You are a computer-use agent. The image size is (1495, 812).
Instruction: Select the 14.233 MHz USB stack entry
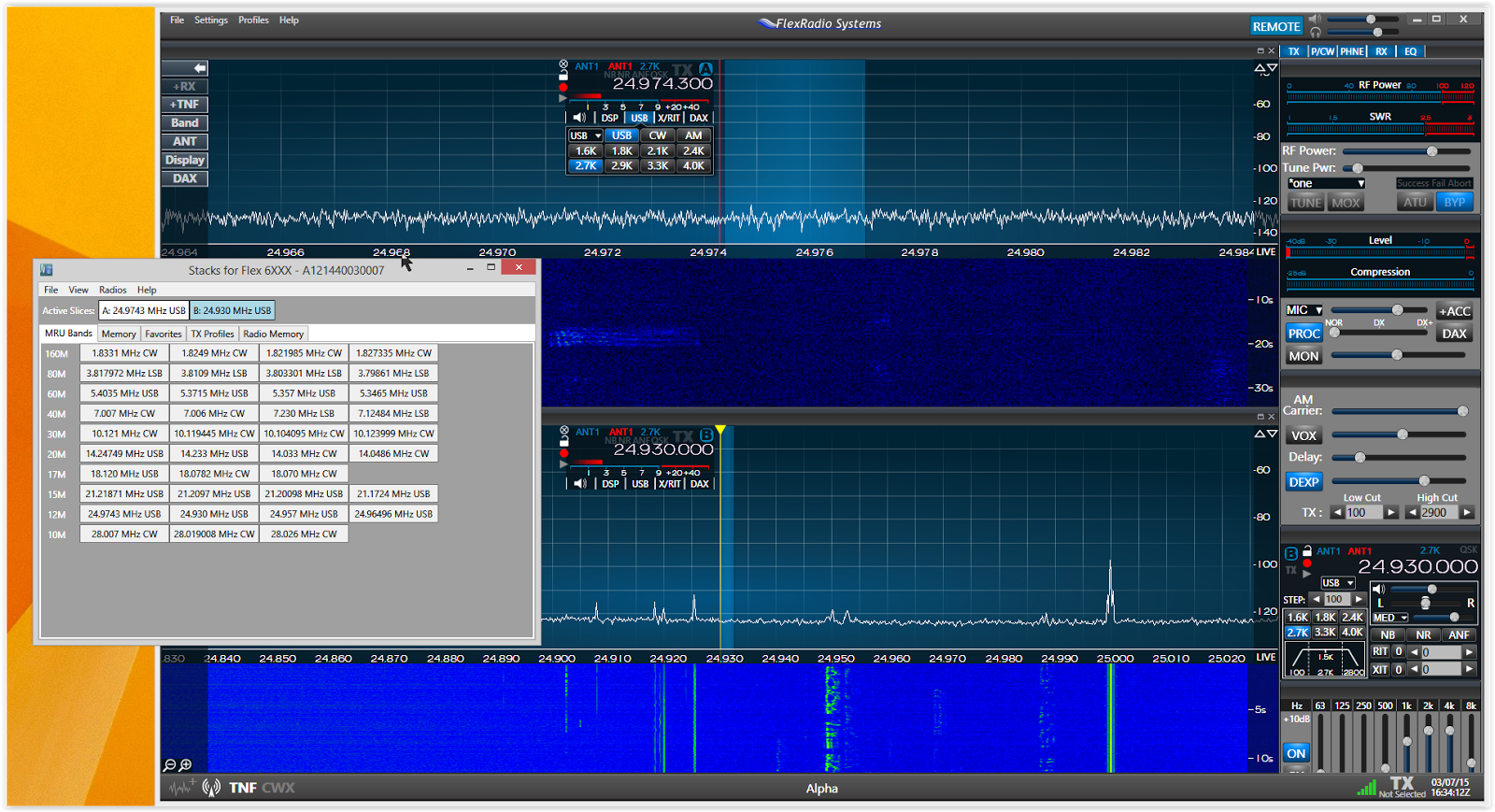(x=214, y=453)
